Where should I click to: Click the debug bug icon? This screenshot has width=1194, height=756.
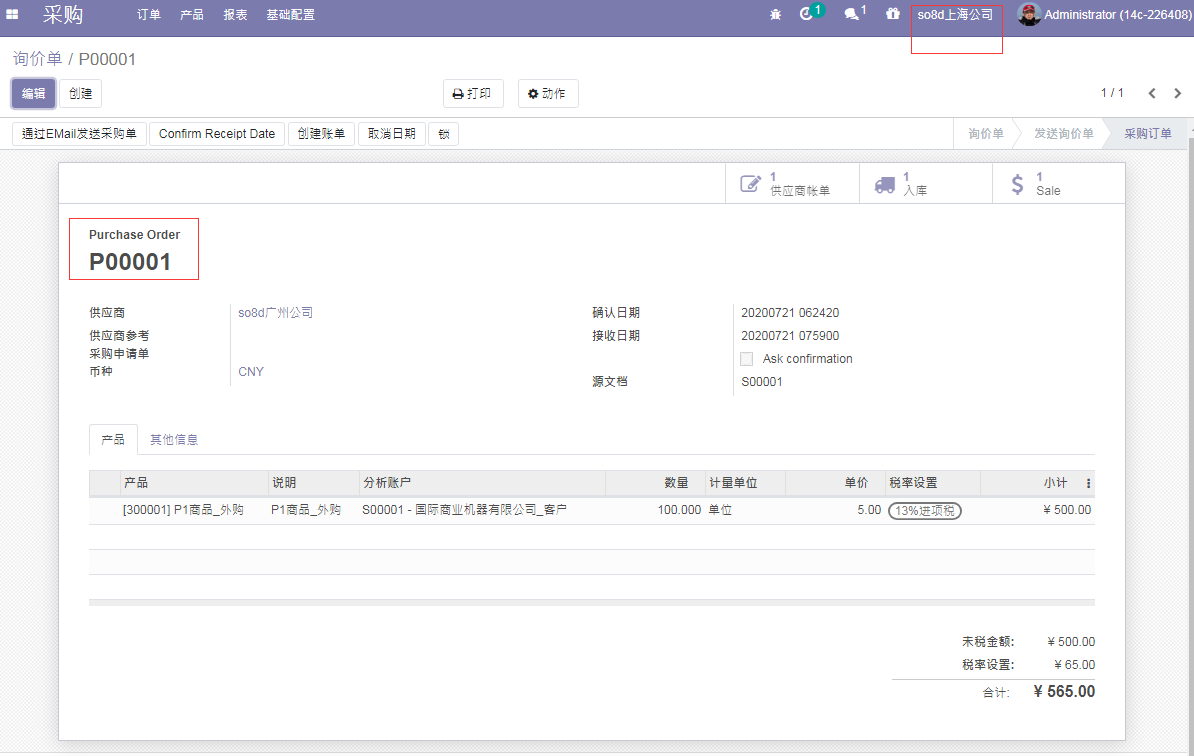click(x=776, y=15)
